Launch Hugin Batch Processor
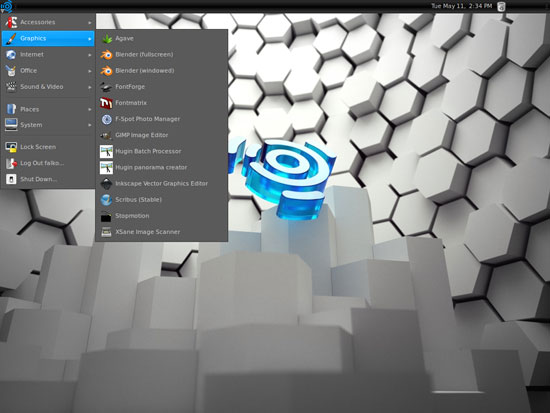 pyautogui.click(x=162, y=151)
